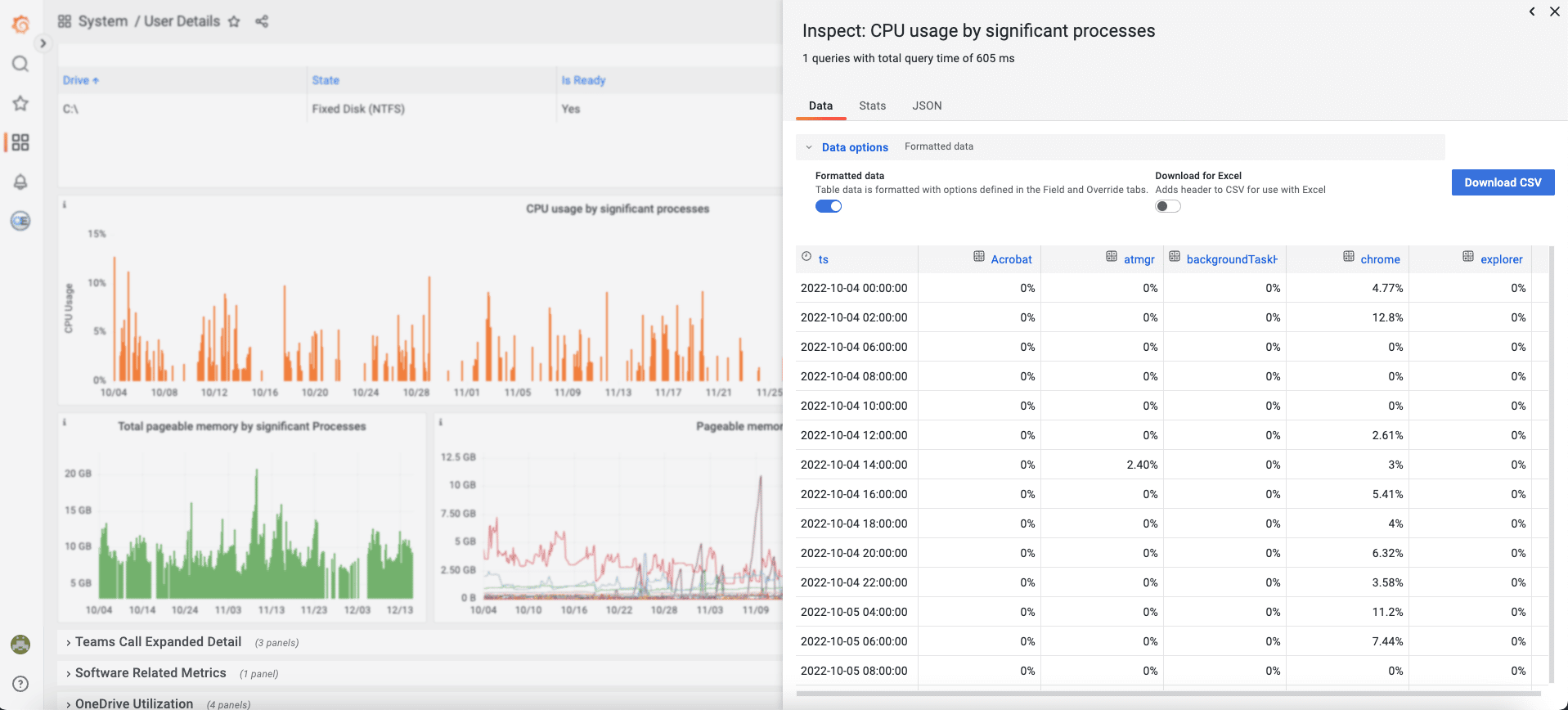Click the user avatar in sidebar
Screen dimensions: 1568x710
point(20,645)
